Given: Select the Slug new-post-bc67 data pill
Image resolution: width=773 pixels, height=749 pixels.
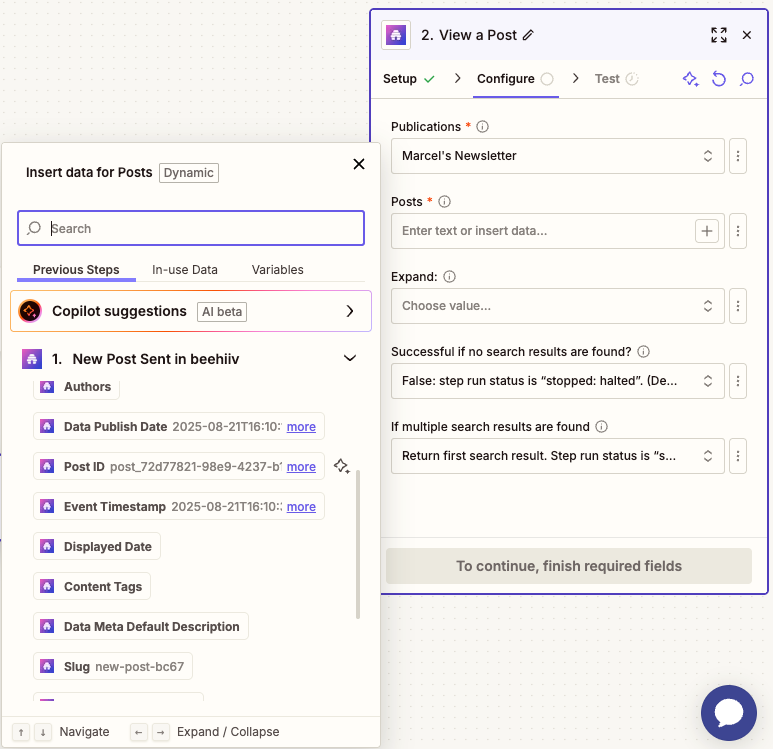Looking at the screenshot, I should [113, 666].
